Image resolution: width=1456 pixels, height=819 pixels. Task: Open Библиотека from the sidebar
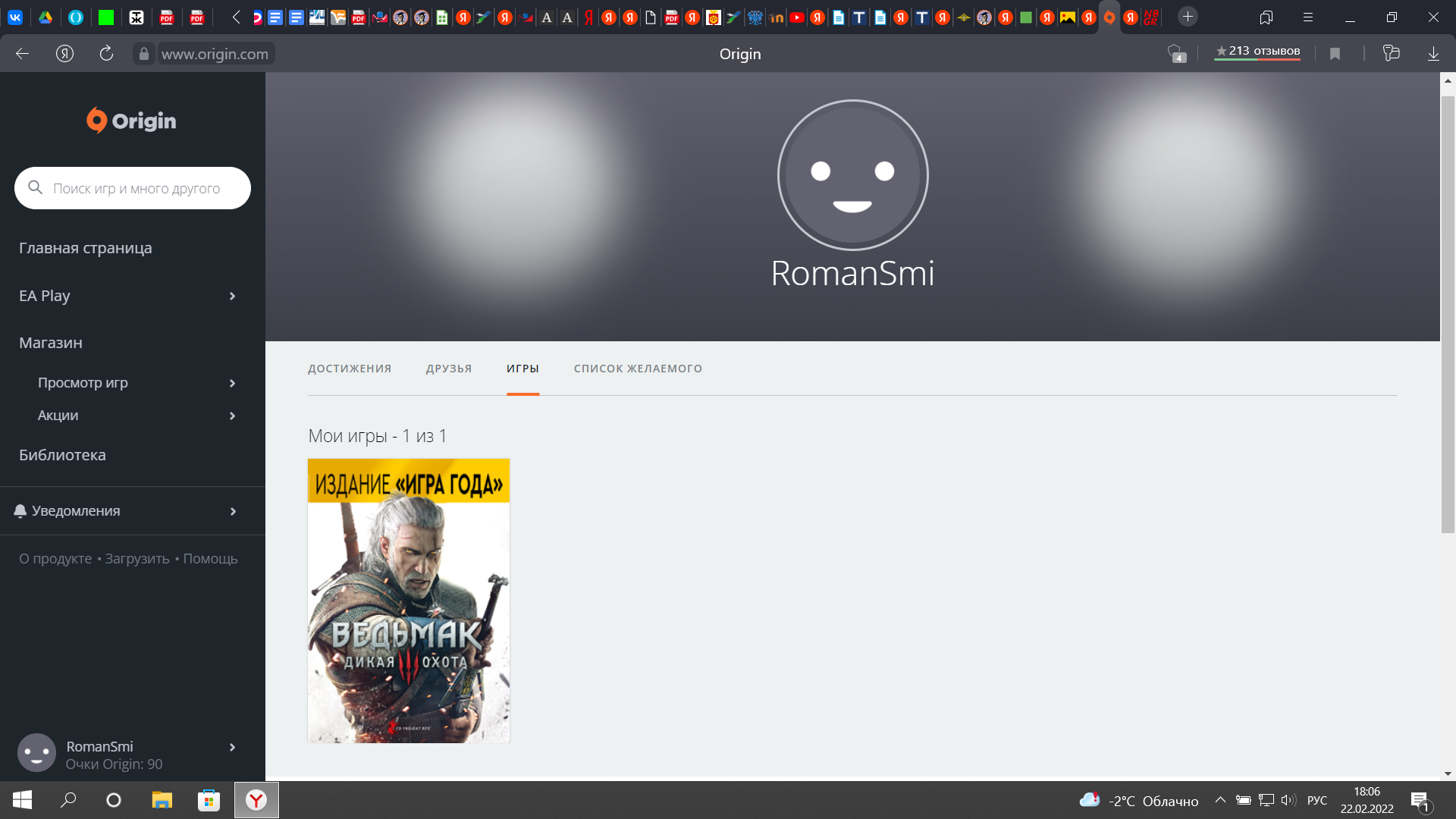click(x=62, y=454)
